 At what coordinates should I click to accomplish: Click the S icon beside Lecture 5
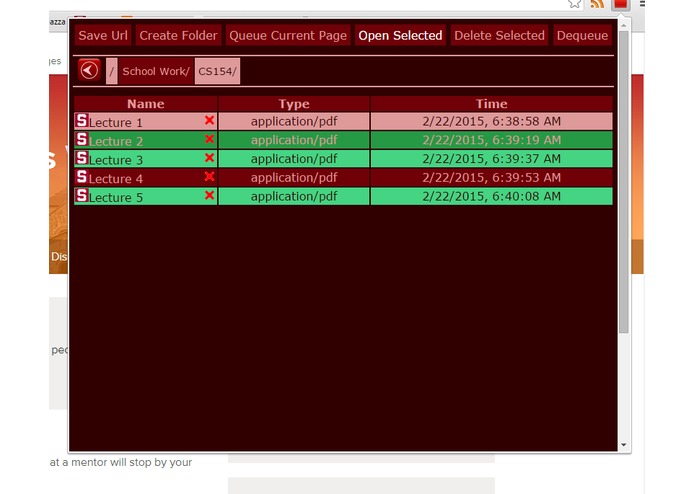82,195
